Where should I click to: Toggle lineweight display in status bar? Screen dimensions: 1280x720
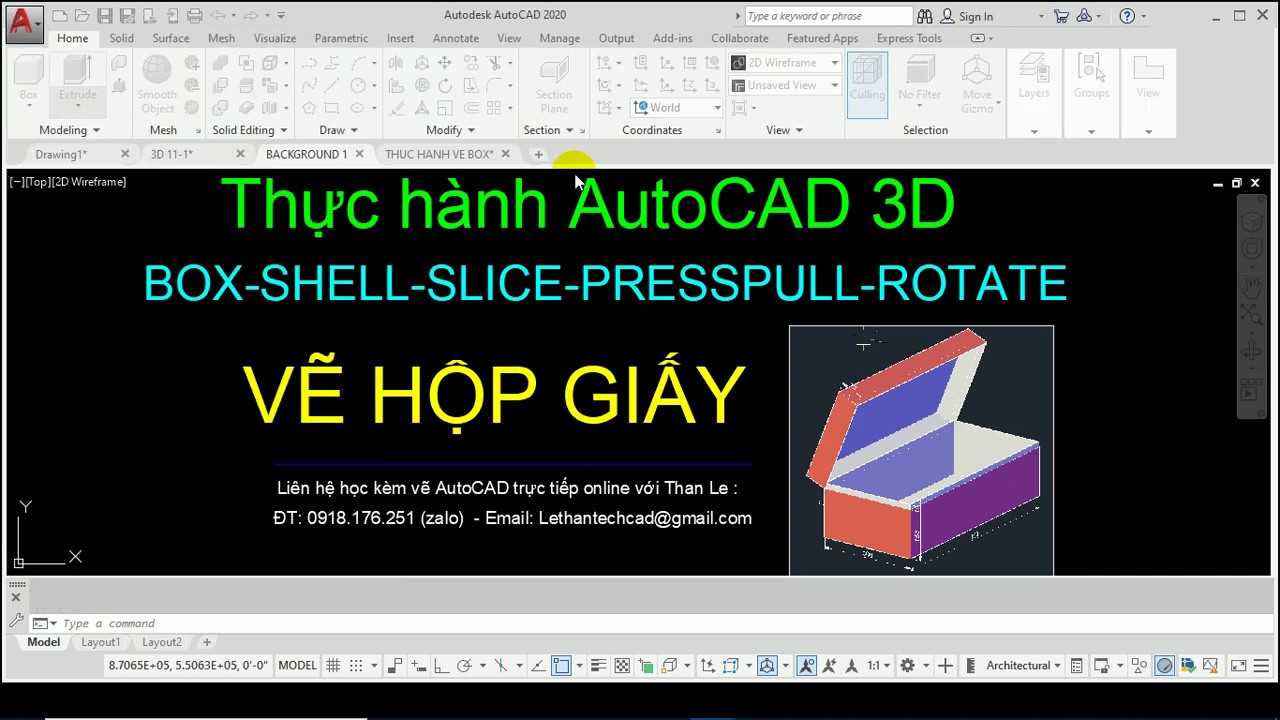coord(599,666)
